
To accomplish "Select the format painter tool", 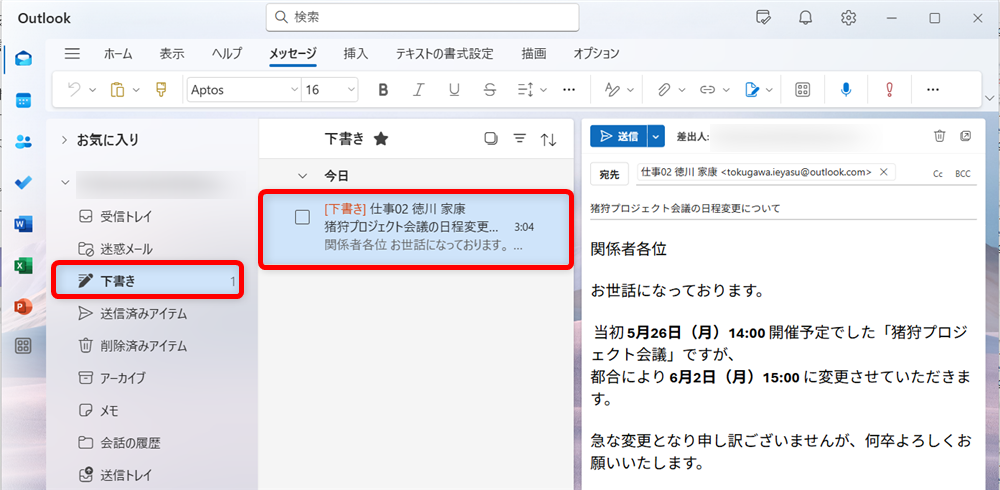I will (161, 90).
